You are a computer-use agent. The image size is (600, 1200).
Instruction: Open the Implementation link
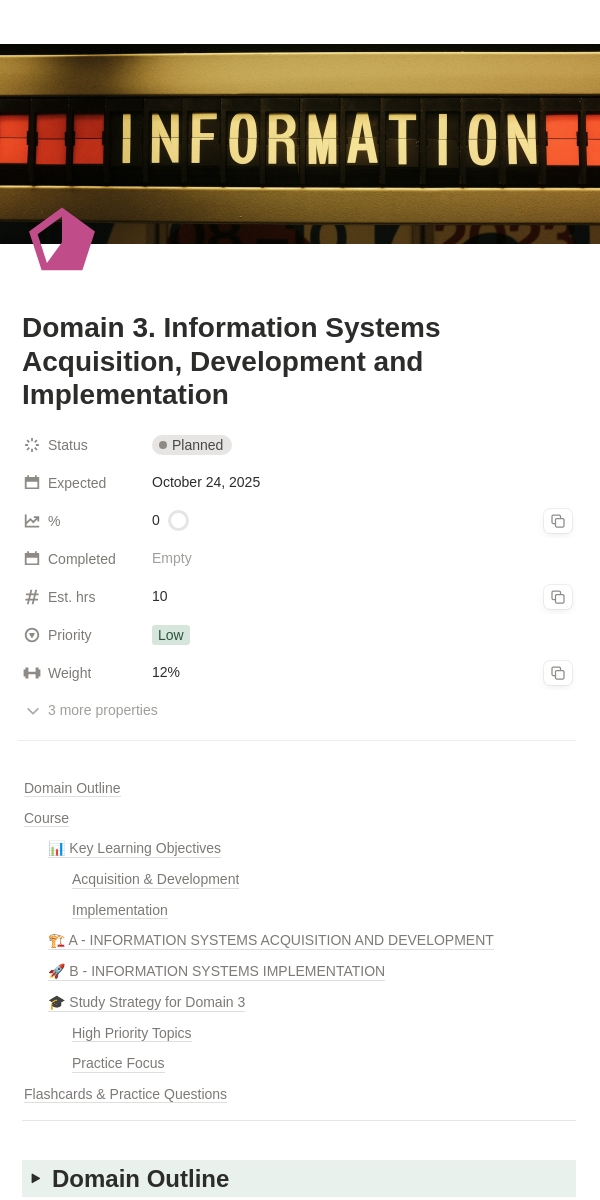pyautogui.click(x=120, y=910)
